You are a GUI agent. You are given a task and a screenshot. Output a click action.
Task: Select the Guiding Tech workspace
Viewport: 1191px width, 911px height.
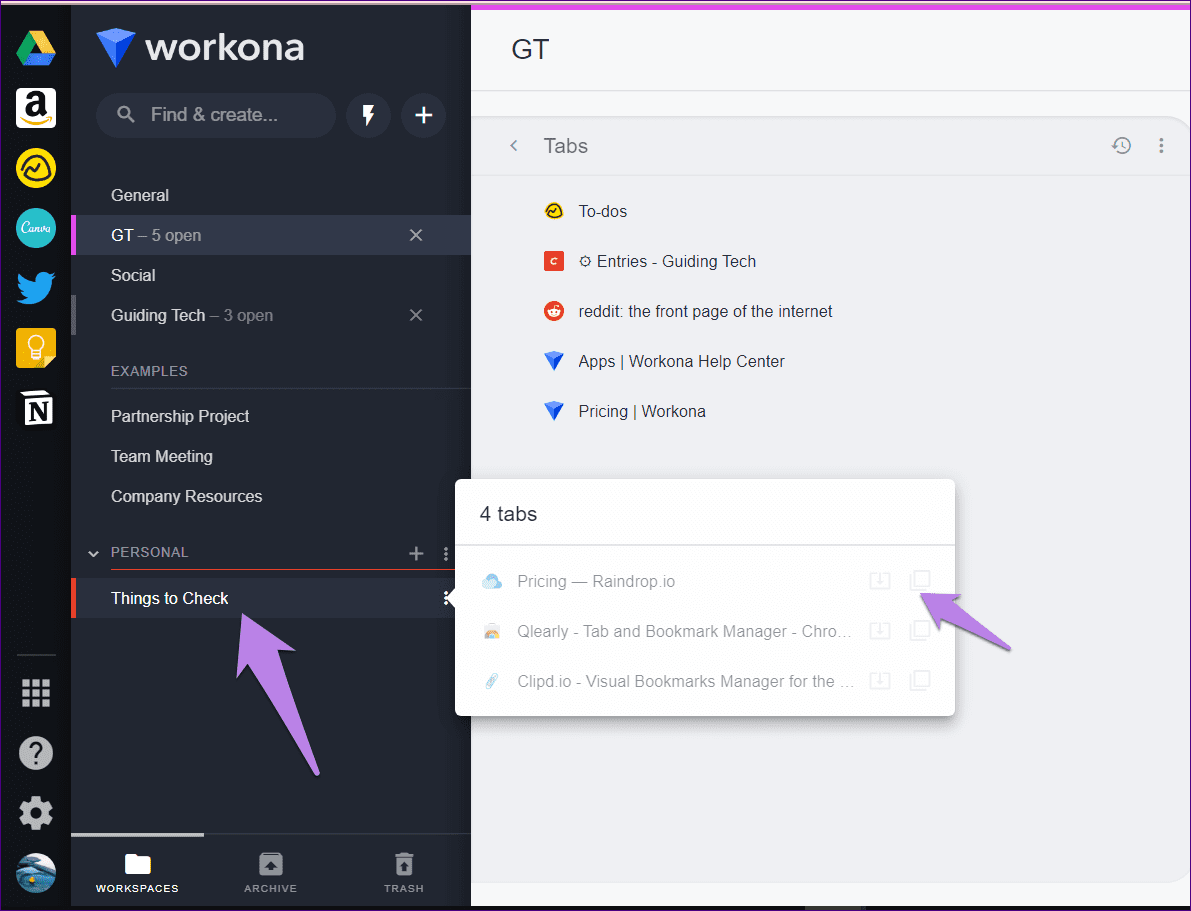pyautogui.click(x=270, y=315)
